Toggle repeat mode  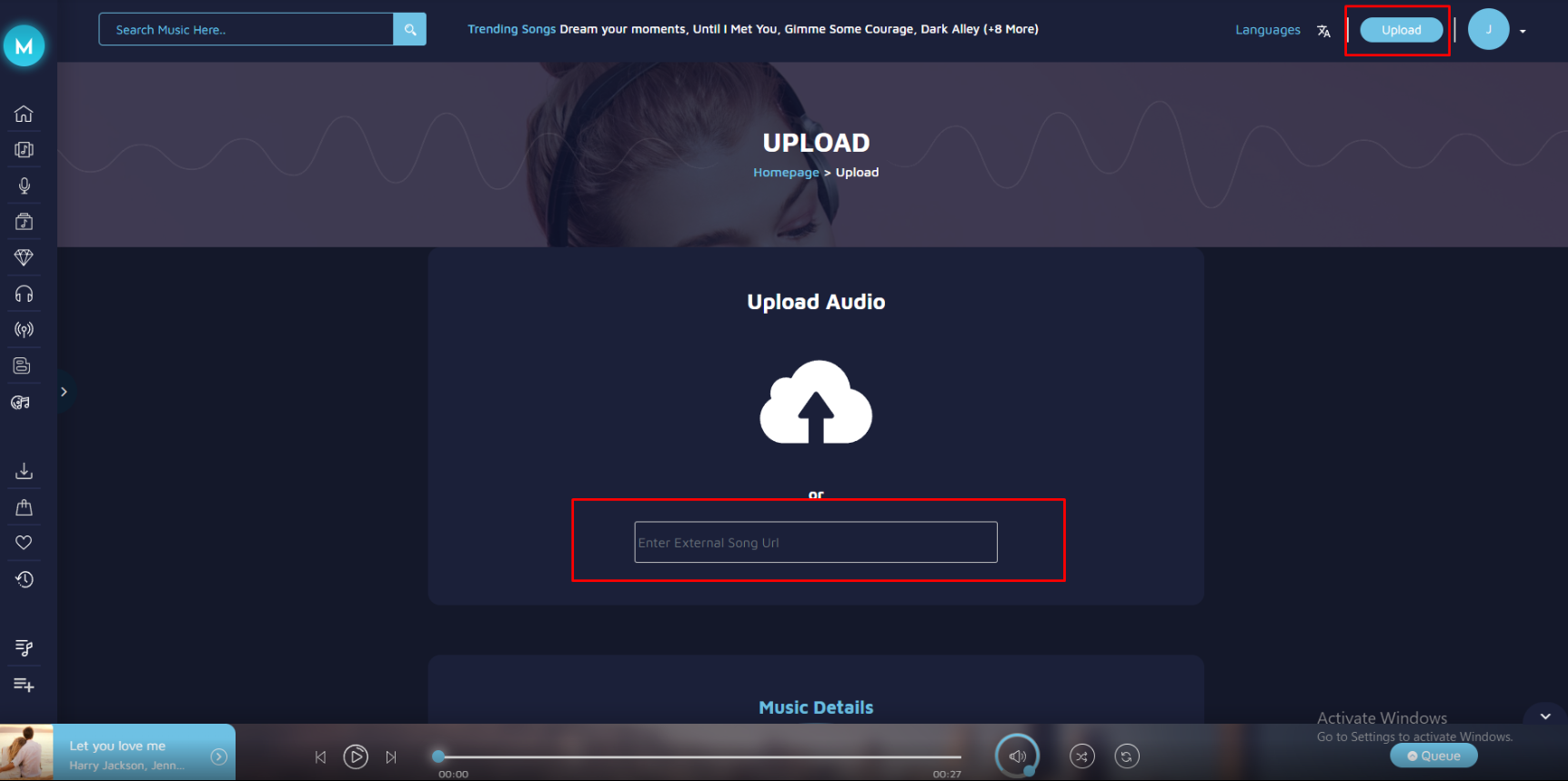(x=1127, y=756)
